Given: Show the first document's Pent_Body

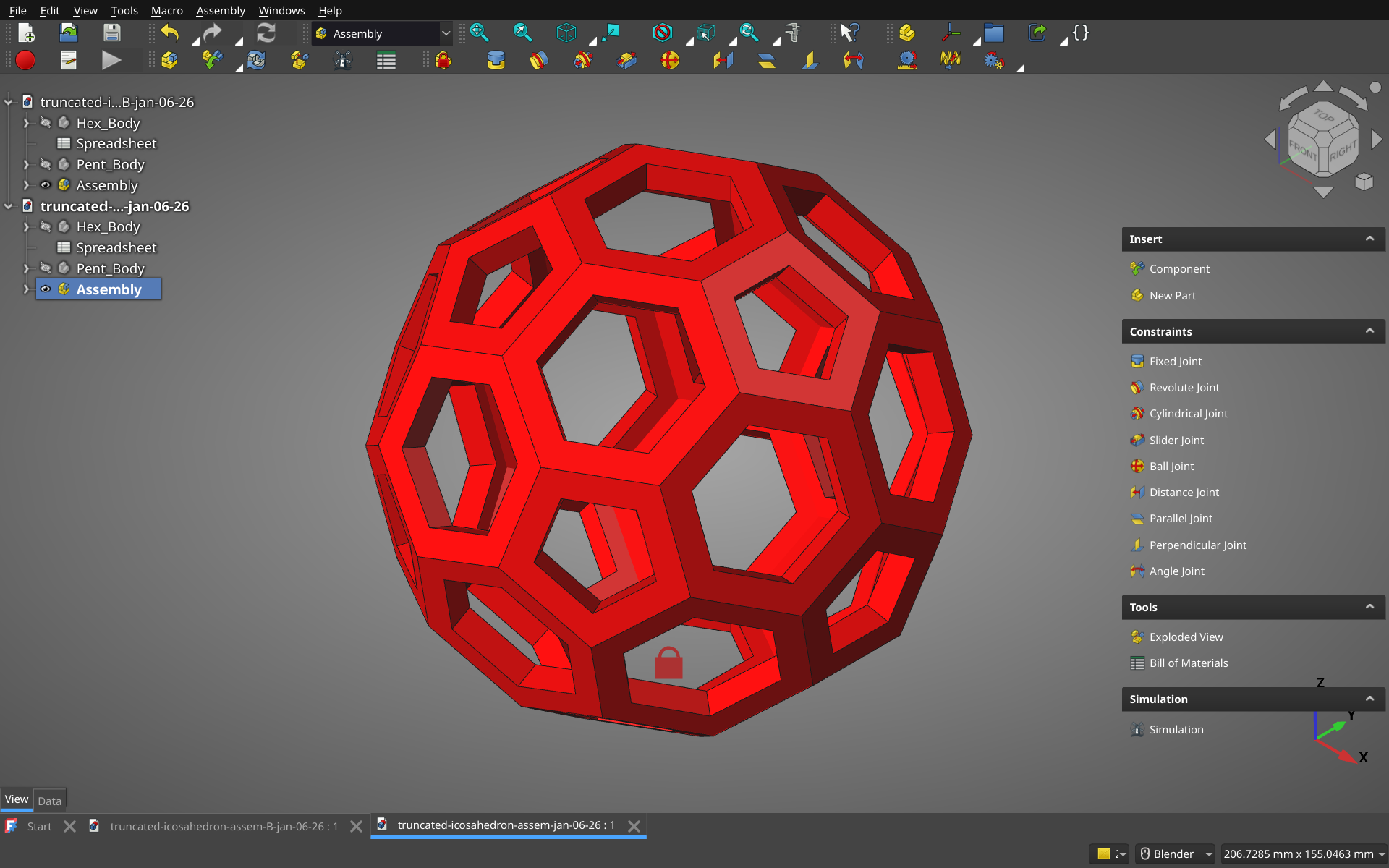Looking at the screenshot, I should (x=46, y=164).
